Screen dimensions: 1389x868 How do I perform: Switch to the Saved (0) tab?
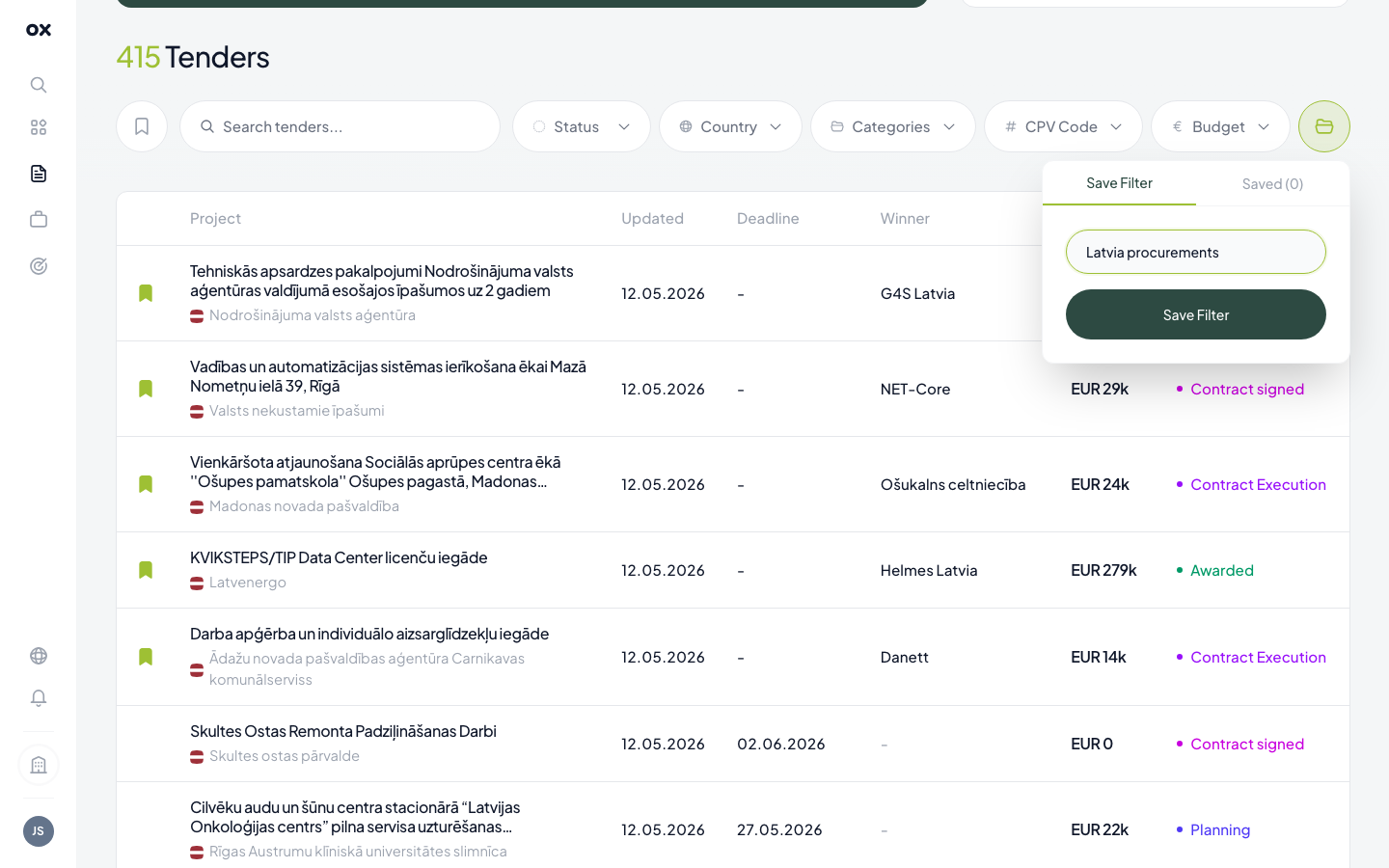[x=1272, y=183]
